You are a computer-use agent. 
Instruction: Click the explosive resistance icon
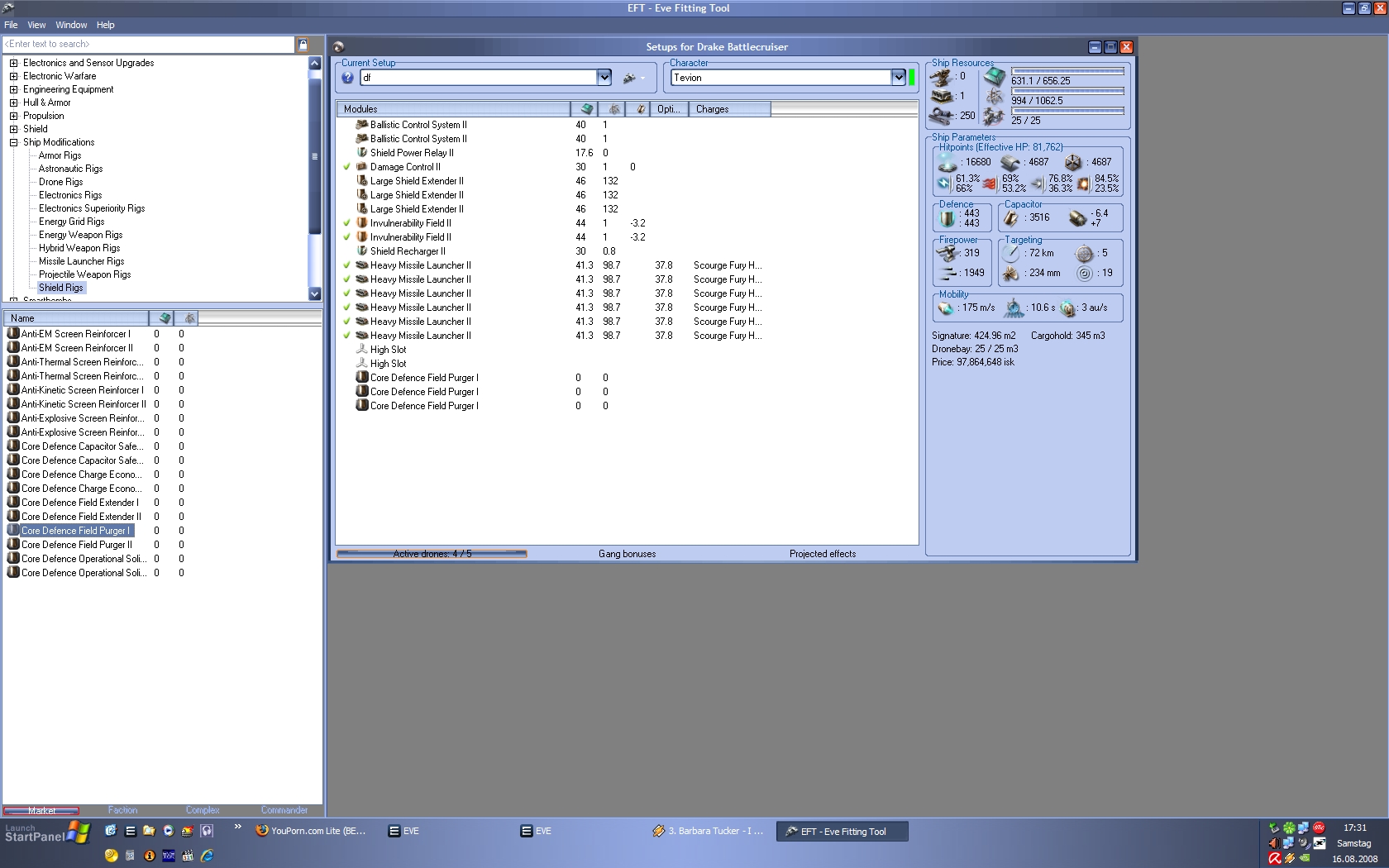coord(1083,184)
